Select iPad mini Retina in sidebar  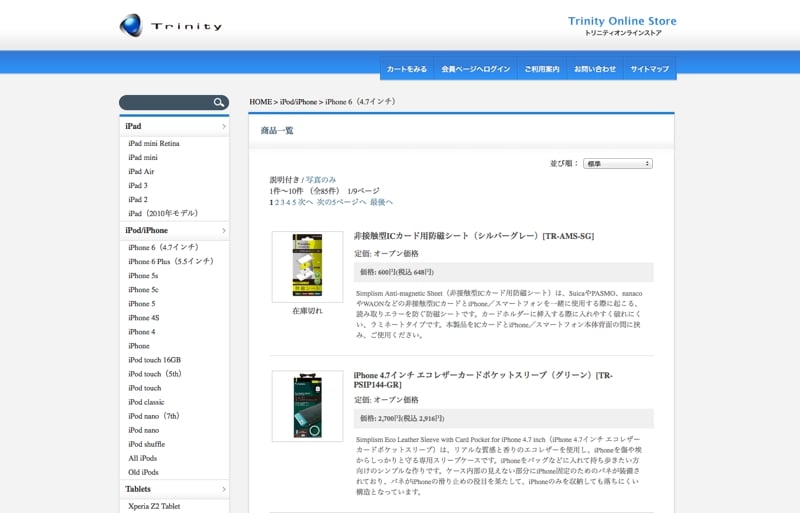coord(154,143)
